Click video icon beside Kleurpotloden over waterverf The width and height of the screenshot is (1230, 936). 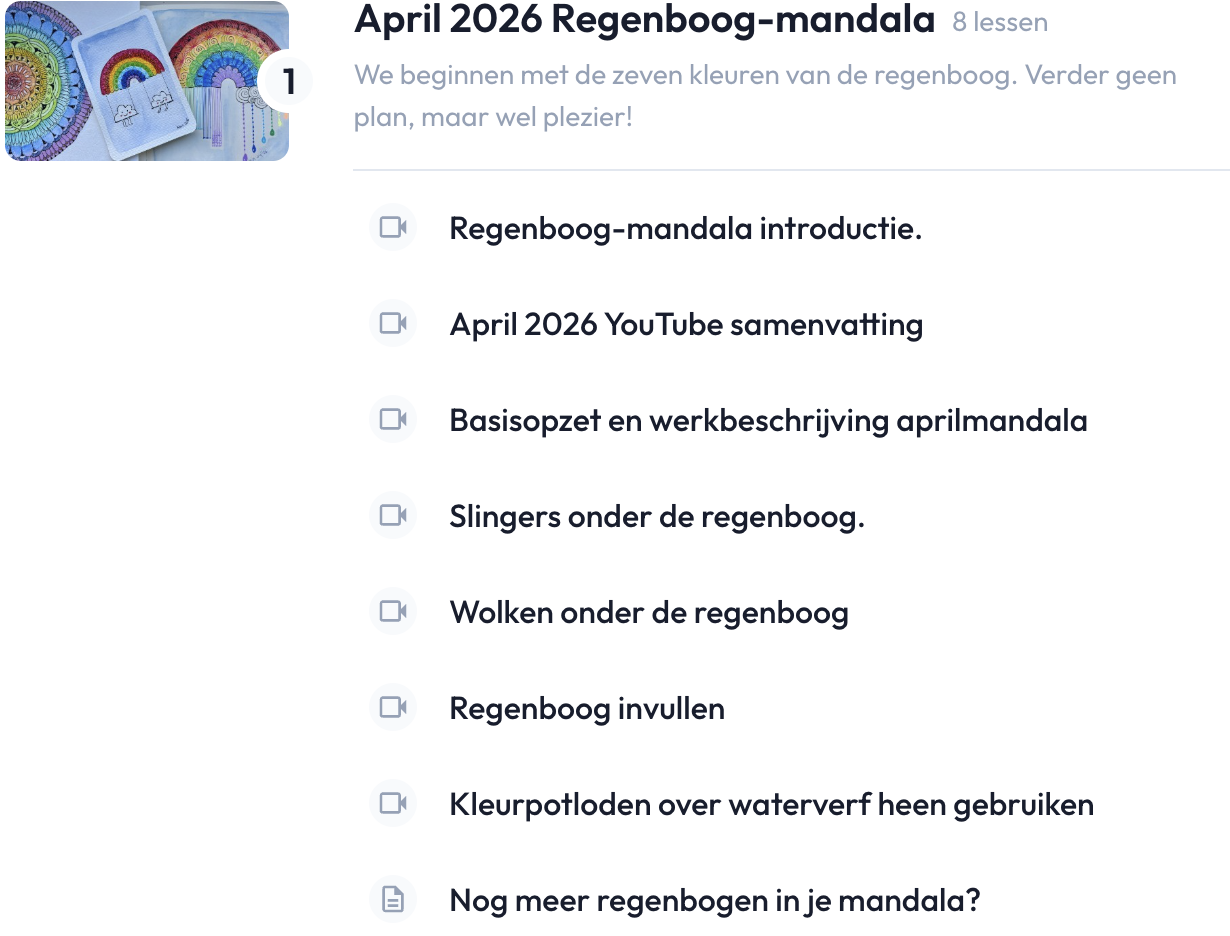coord(393,804)
